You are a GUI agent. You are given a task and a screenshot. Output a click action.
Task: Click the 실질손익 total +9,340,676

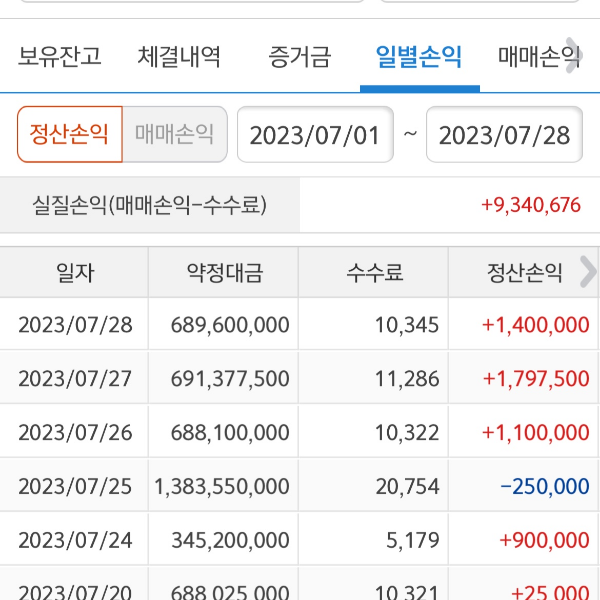tap(530, 206)
